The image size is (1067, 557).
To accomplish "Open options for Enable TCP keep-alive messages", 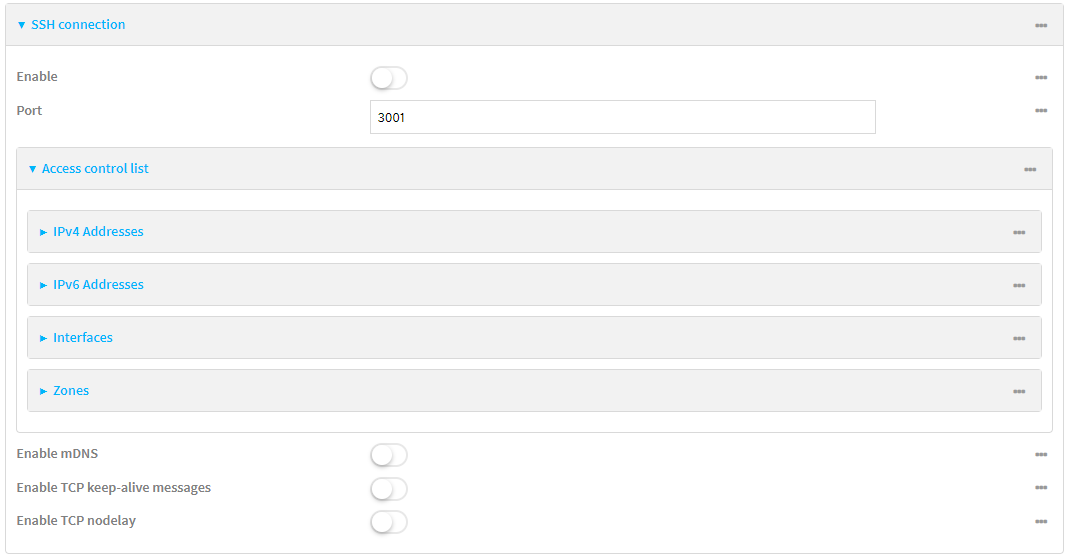I will coord(1041,488).
